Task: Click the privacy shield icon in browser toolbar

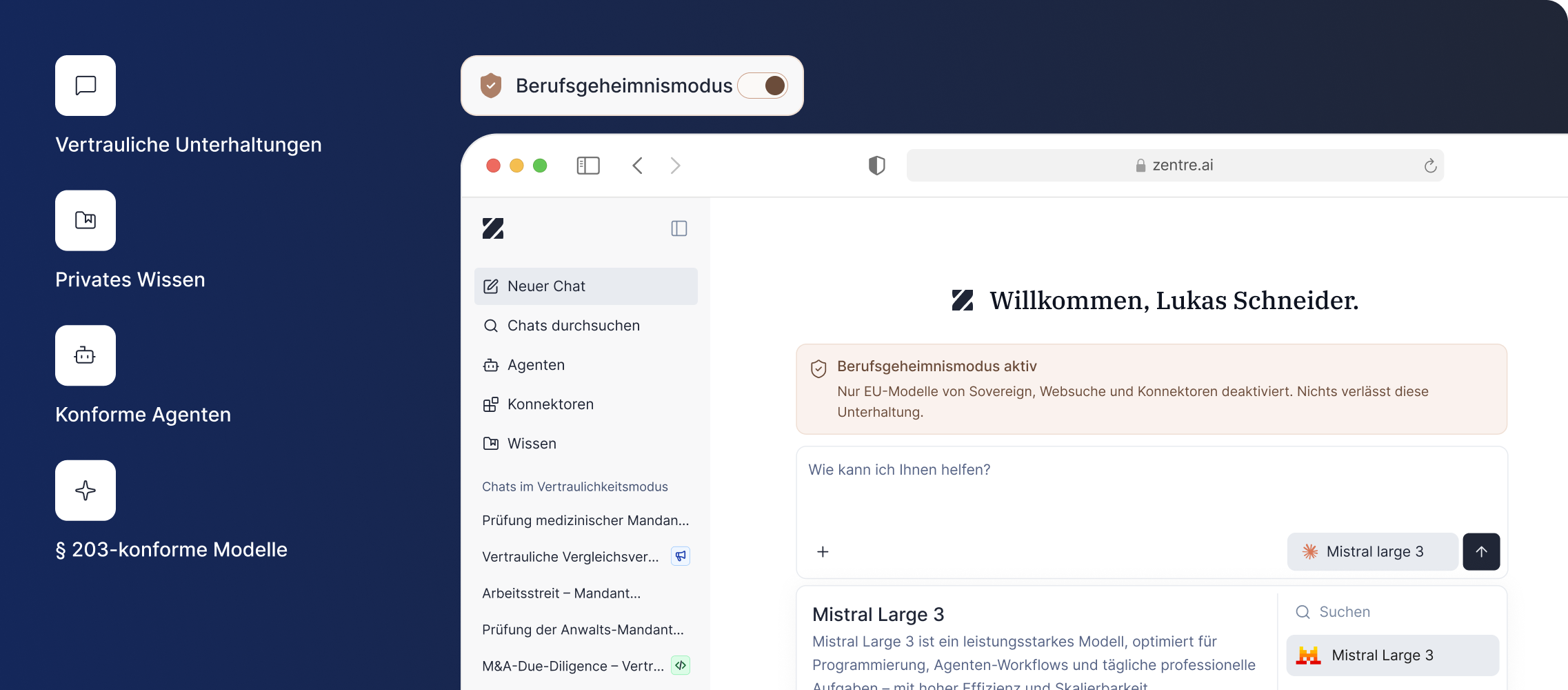Action: pyautogui.click(x=876, y=166)
